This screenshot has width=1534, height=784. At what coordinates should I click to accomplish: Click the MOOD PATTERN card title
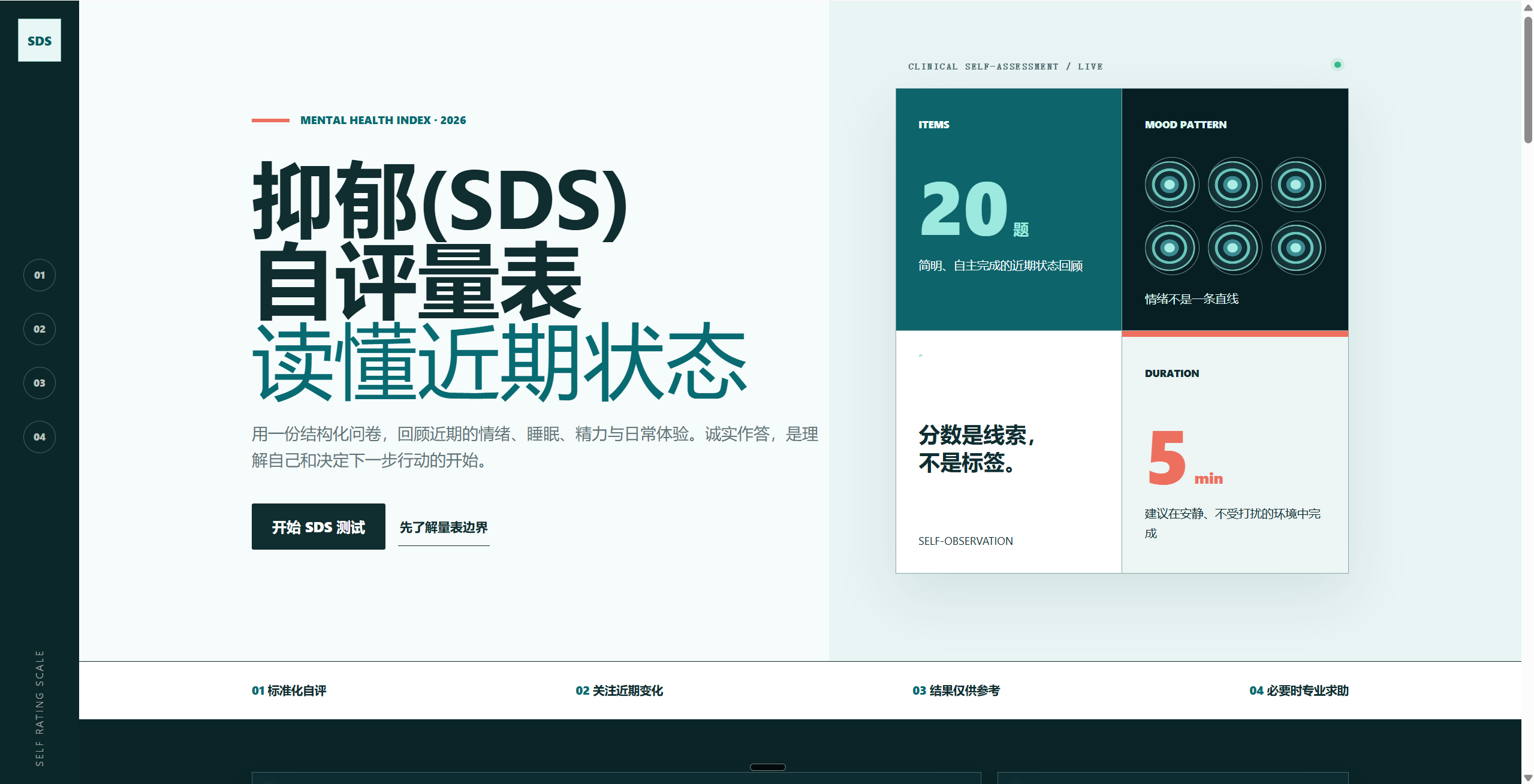(x=1185, y=125)
